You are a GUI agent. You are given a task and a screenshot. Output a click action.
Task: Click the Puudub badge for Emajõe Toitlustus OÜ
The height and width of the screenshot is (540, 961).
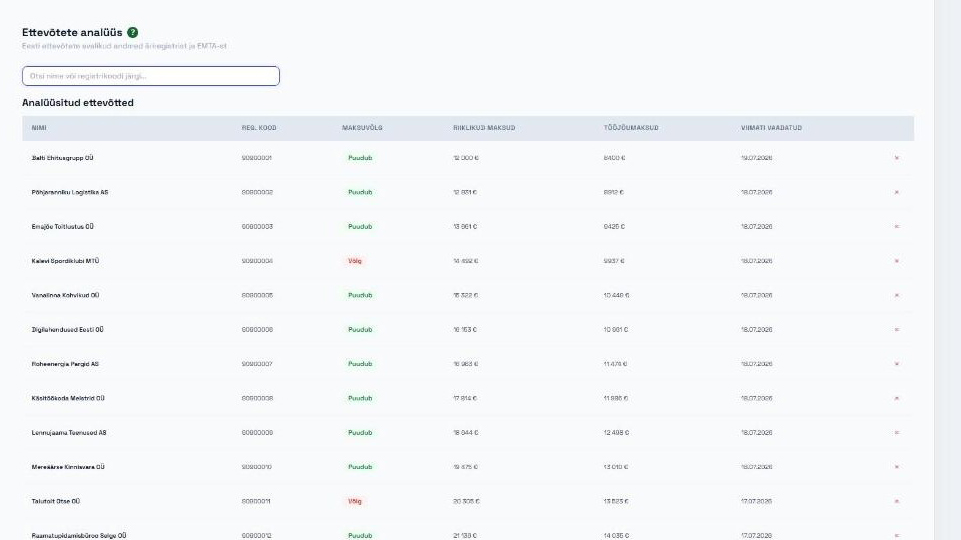[x=360, y=227]
